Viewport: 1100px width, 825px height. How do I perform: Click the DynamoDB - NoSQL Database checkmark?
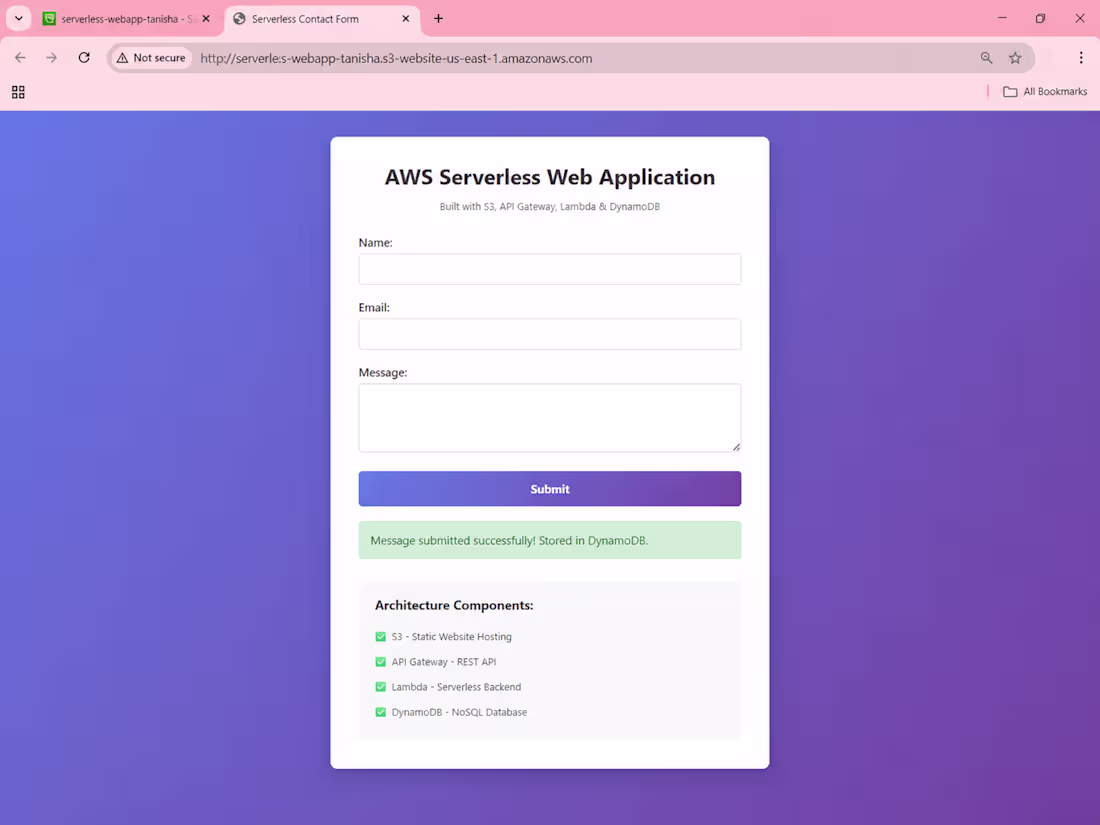pos(380,712)
